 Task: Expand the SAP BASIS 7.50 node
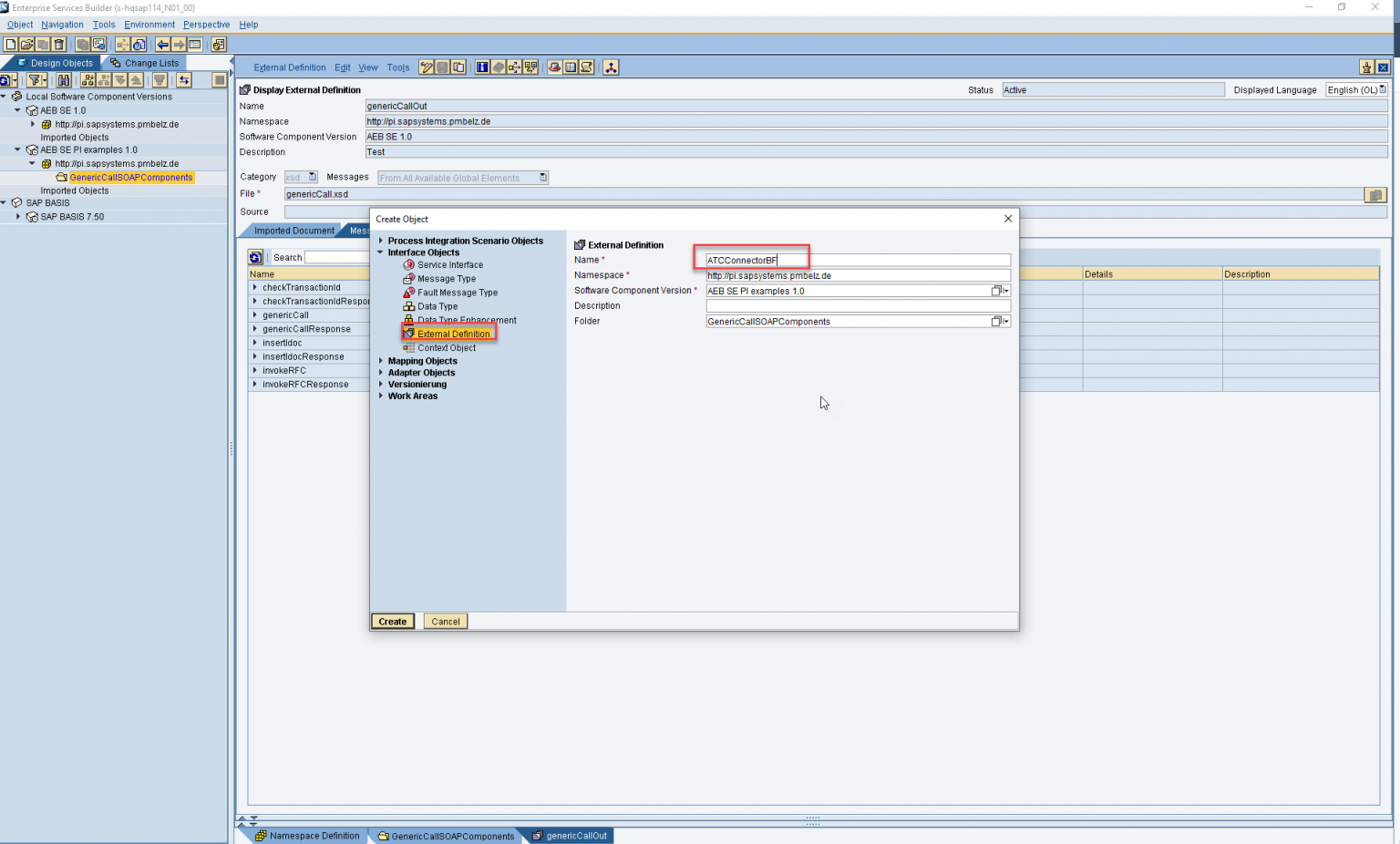(x=18, y=216)
